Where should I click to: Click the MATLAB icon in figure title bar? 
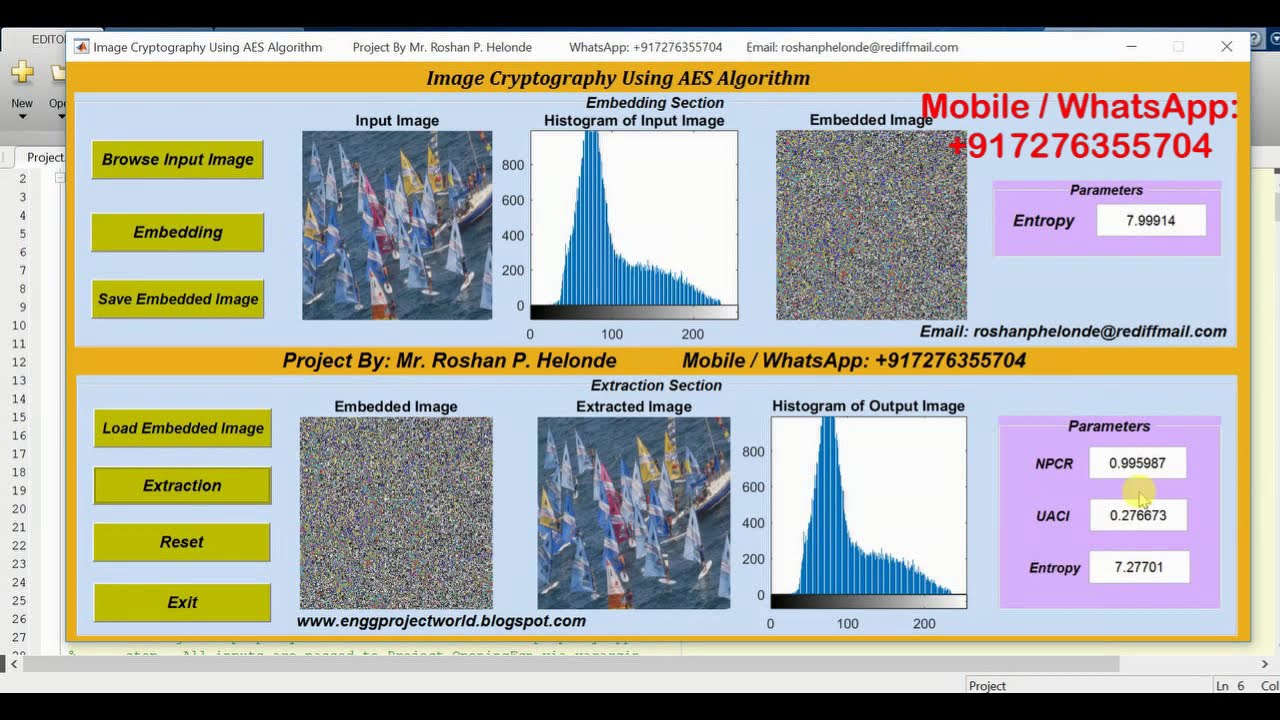82,47
